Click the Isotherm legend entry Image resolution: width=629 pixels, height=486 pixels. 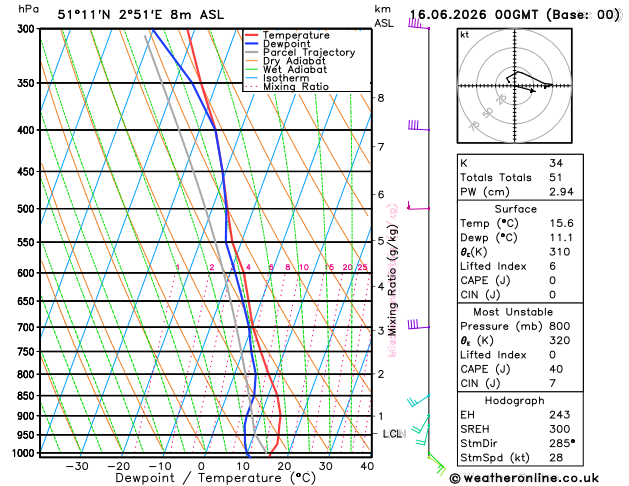point(278,78)
